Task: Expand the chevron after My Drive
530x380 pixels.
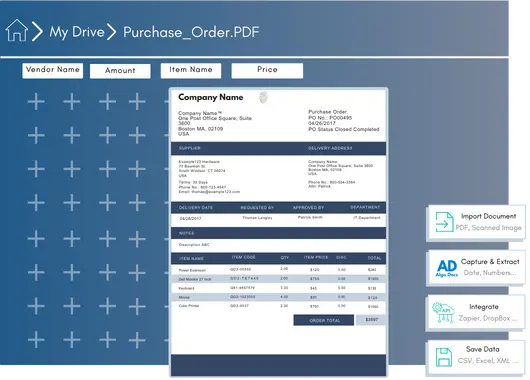Action: (x=112, y=32)
